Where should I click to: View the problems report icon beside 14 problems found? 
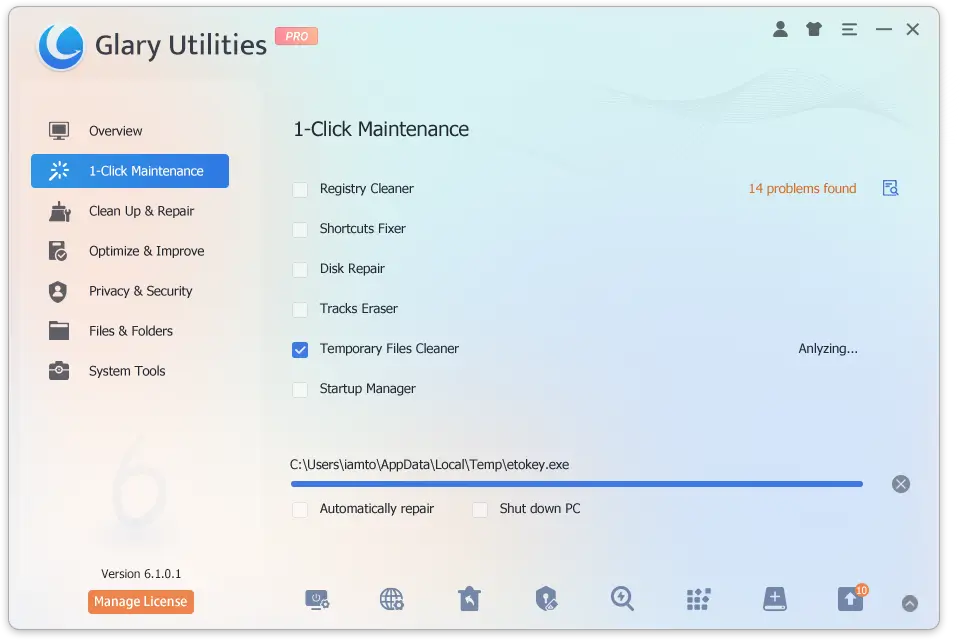[x=890, y=188]
